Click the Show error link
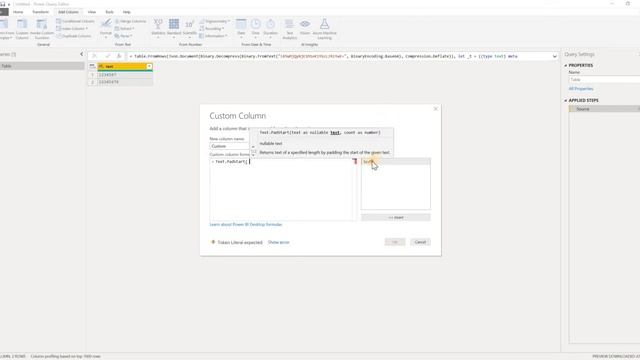The image size is (640, 360). pyautogui.click(x=278, y=242)
